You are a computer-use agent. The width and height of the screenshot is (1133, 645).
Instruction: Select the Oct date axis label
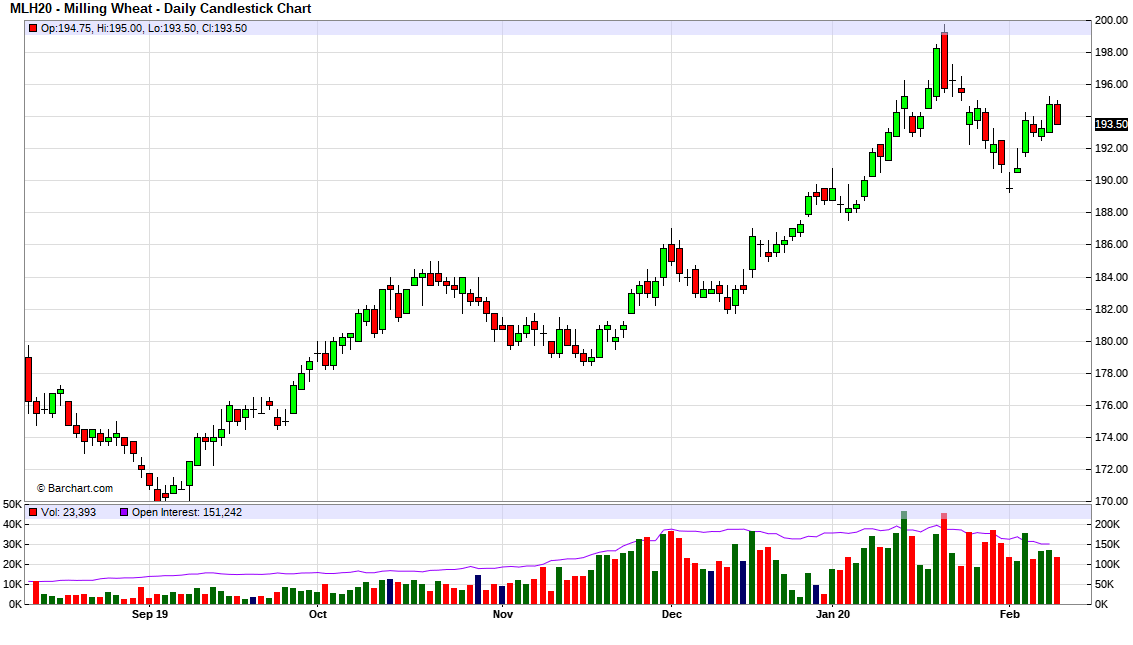(x=318, y=615)
